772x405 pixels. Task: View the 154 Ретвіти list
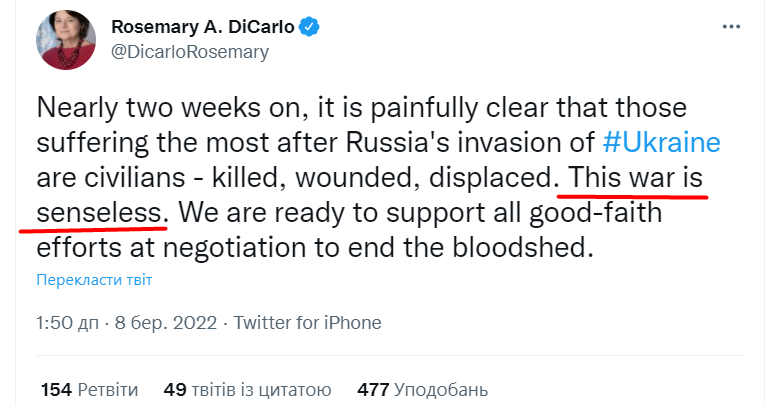88,388
